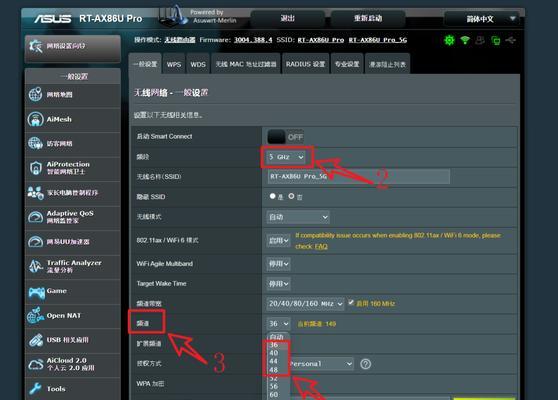Open Parental Controls family icon

pyautogui.click(x=36, y=193)
